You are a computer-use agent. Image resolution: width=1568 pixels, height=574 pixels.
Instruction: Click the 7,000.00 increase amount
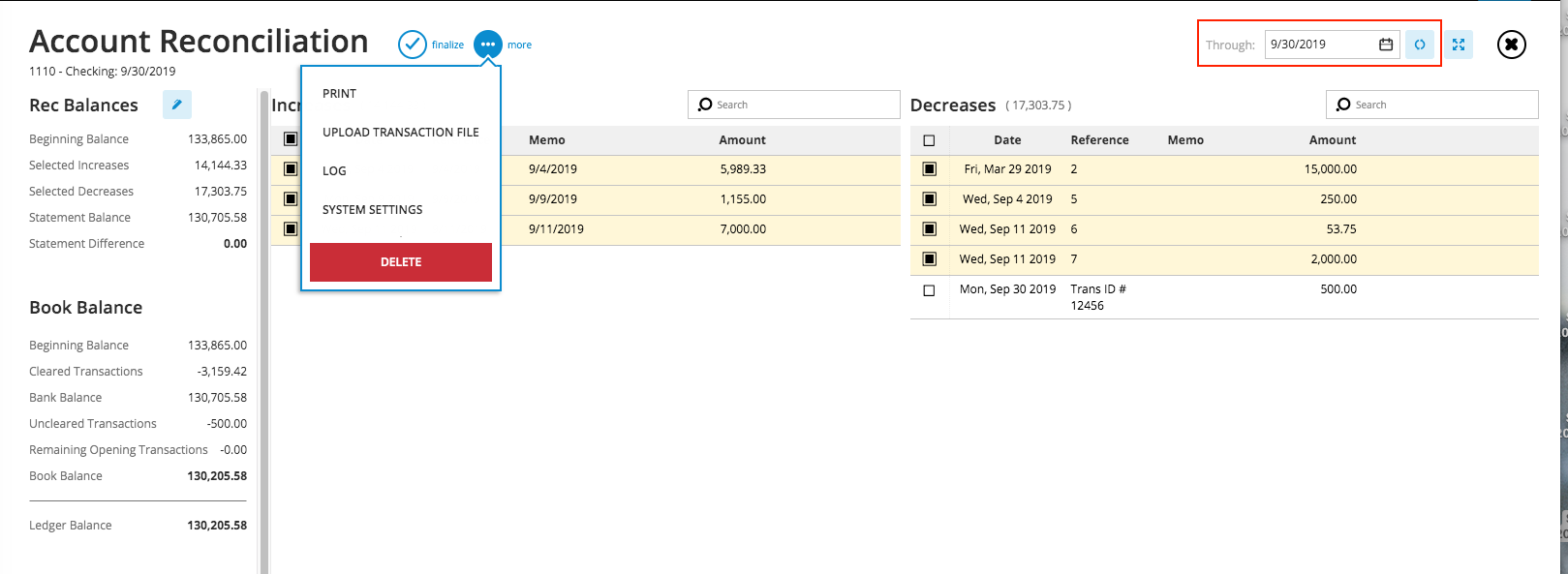(x=743, y=229)
